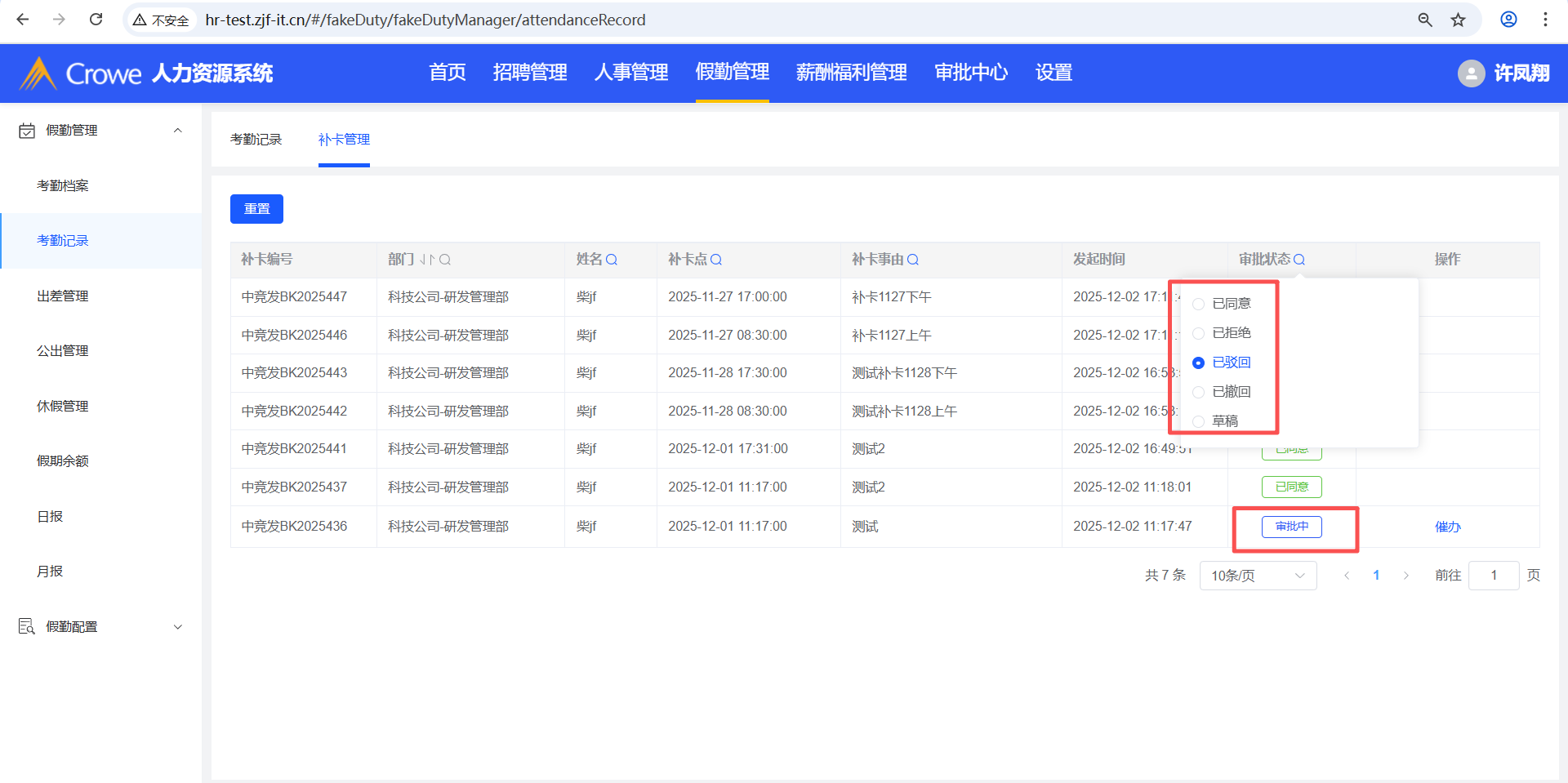This screenshot has width=1568, height=783.
Task: Reload the page with browser refresh icon
Action: (96, 20)
